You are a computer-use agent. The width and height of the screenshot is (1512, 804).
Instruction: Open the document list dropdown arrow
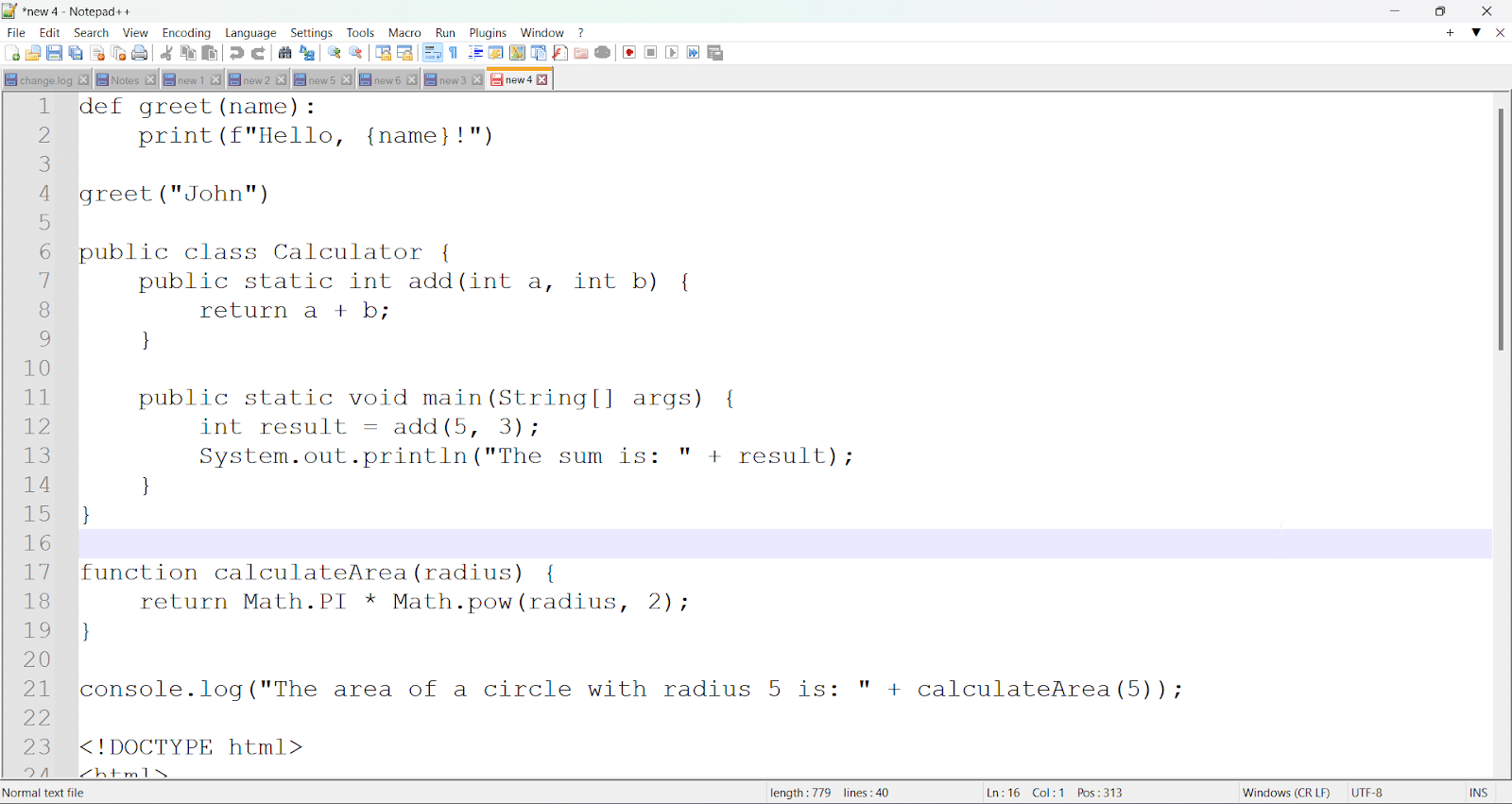click(1476, 32)
